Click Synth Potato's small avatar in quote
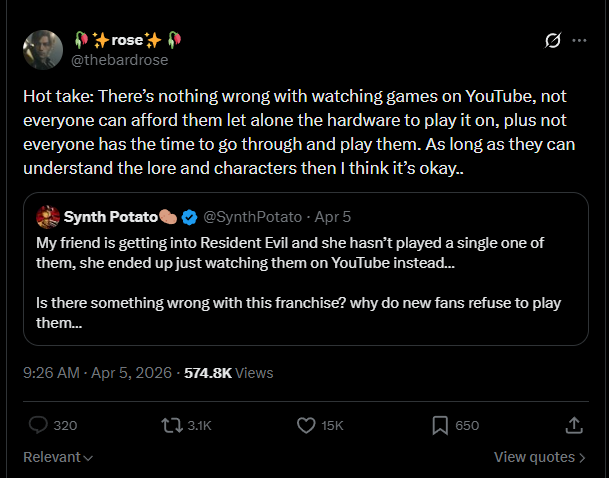Viewport: 609px width, 478px height. tap(46, 217)
